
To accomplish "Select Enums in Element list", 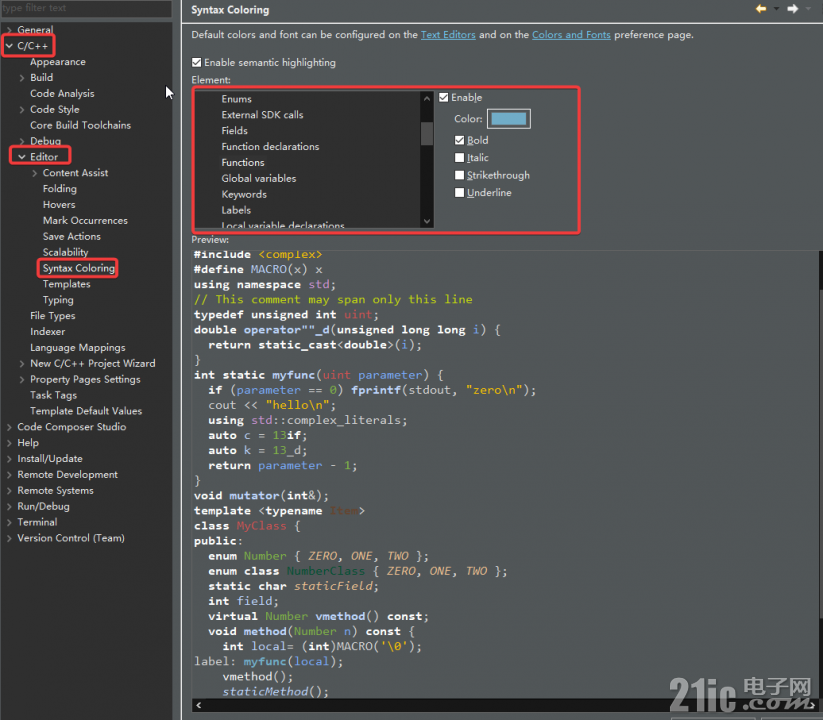I will tap(236, 99).
